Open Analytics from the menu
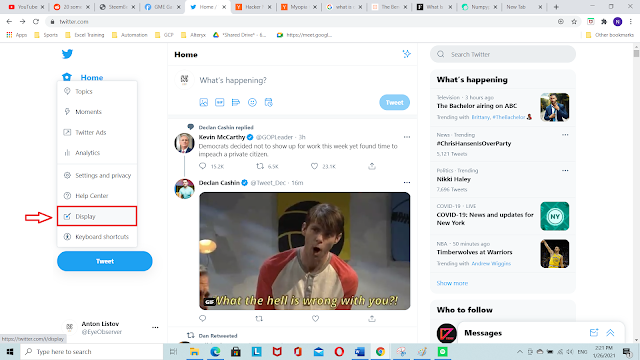Screen dimensions: 640x360 click(x=97, y=153)
